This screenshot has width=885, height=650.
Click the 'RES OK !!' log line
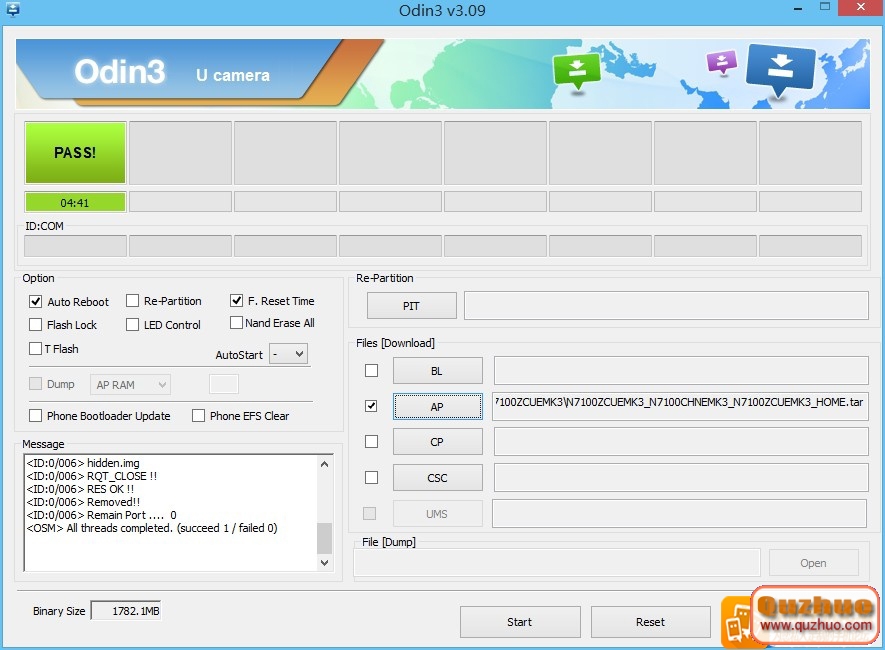tap(80, 489)
